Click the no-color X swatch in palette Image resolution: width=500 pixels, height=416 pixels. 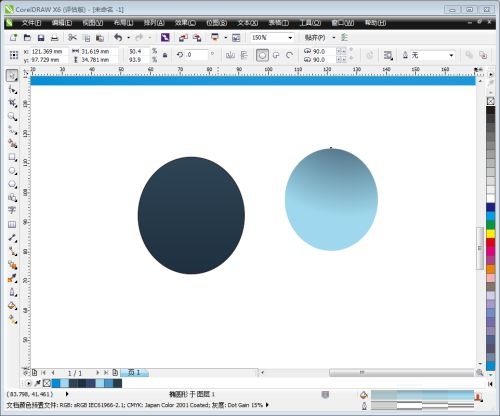click(491, 101)
